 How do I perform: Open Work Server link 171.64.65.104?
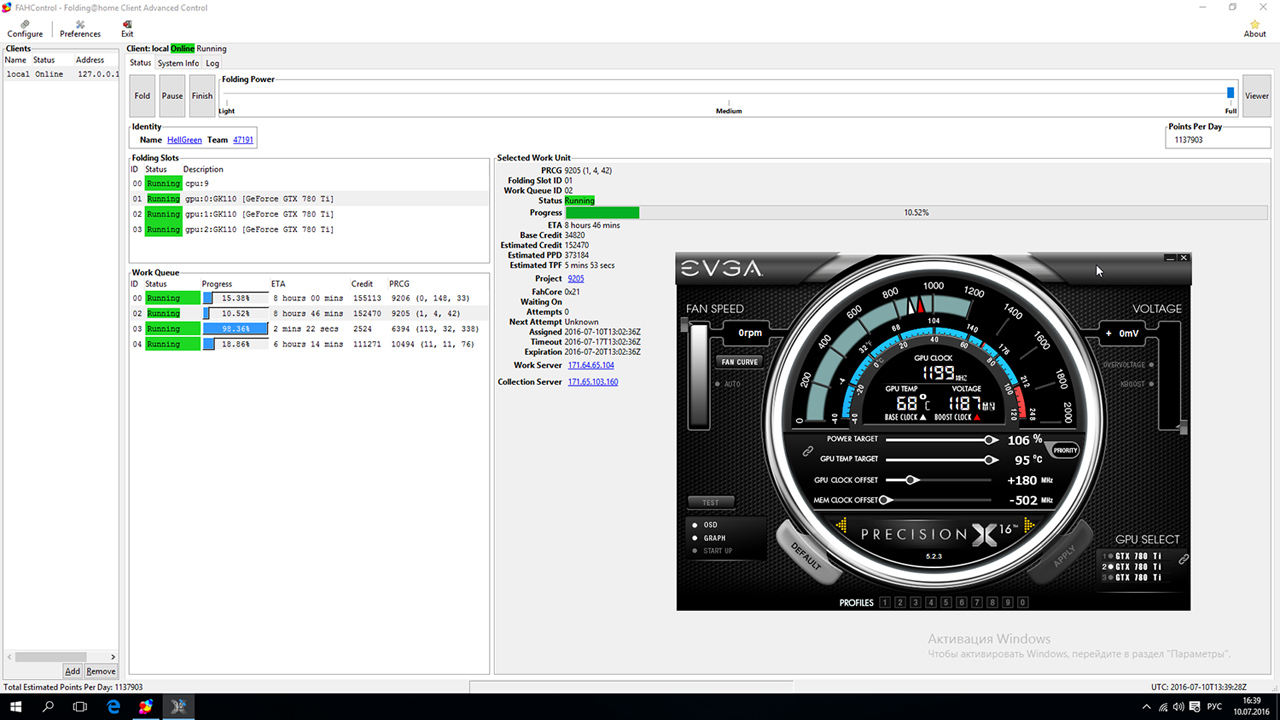coord(591,366)
